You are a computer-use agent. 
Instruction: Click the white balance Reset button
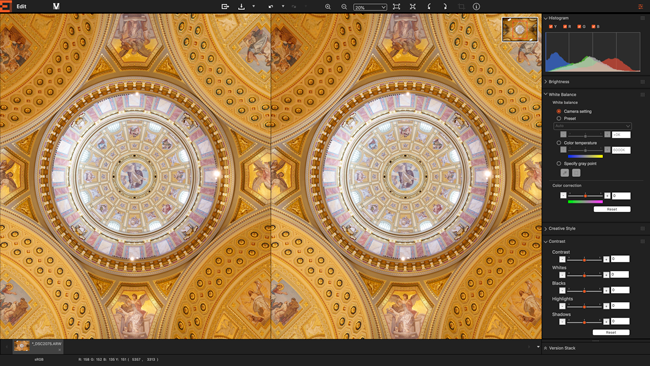[x=612, y=209]
